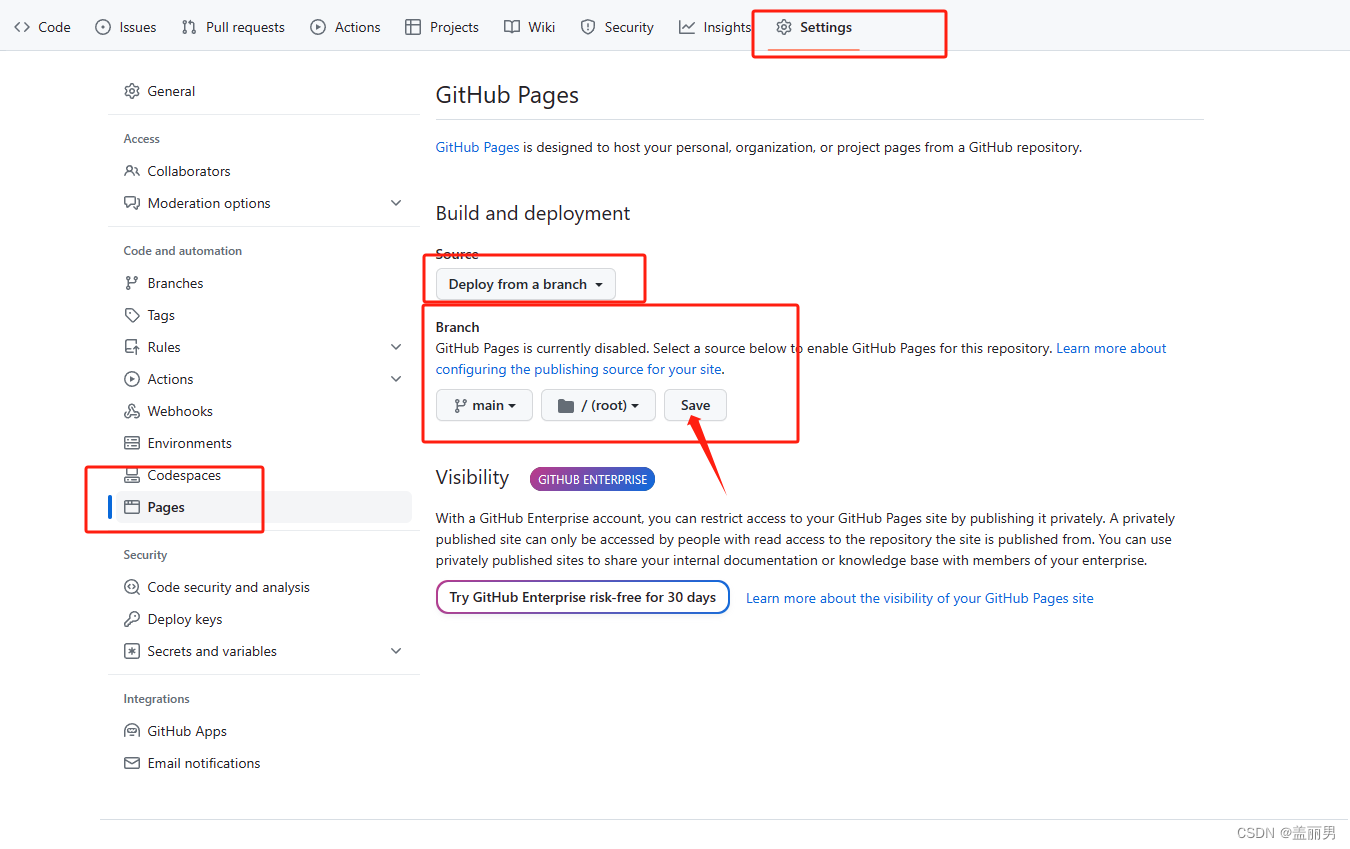Click the Environments server icon
Screen dimensions: 1350x849
[132, 443]
